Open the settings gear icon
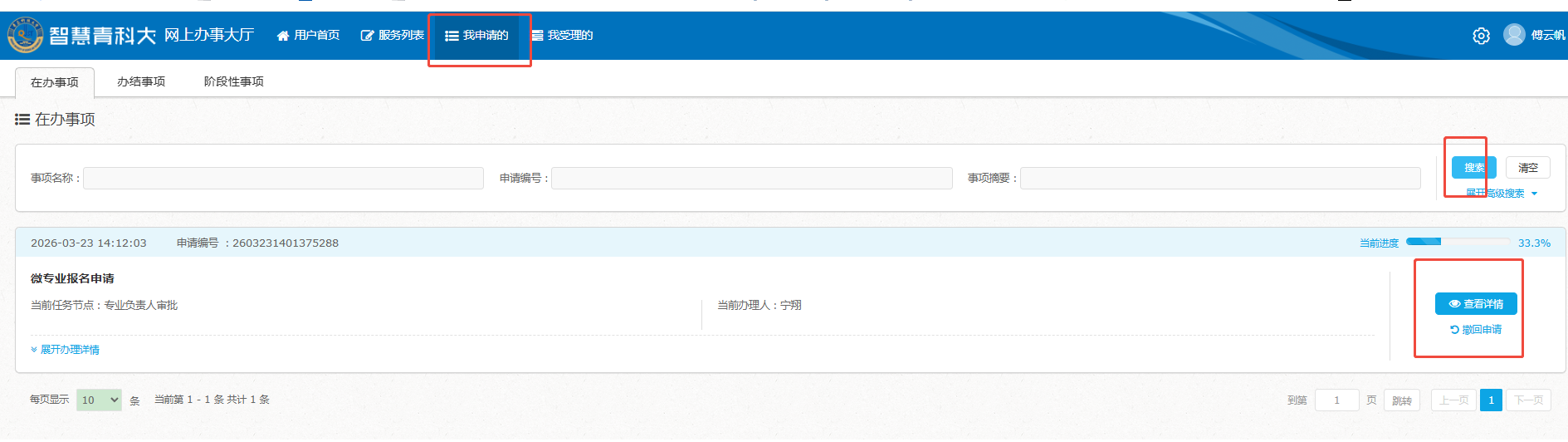The height and width of the screenshot is (442, 1568). pos(1481,36)
